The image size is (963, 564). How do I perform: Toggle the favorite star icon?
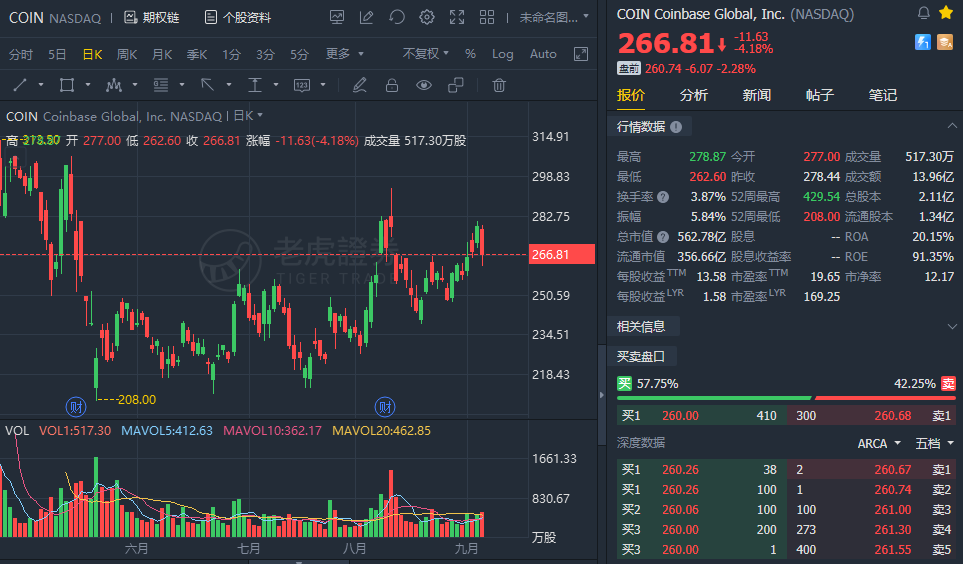pyautogui.click(x=946, y=13)
